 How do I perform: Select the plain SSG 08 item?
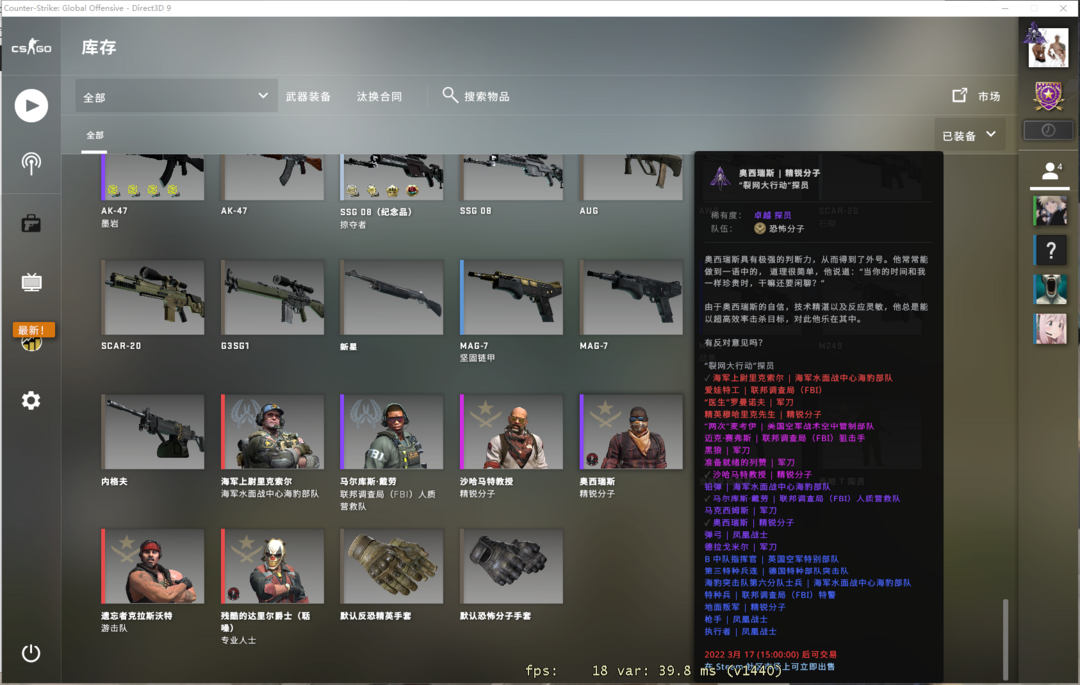tap(512, 178)
